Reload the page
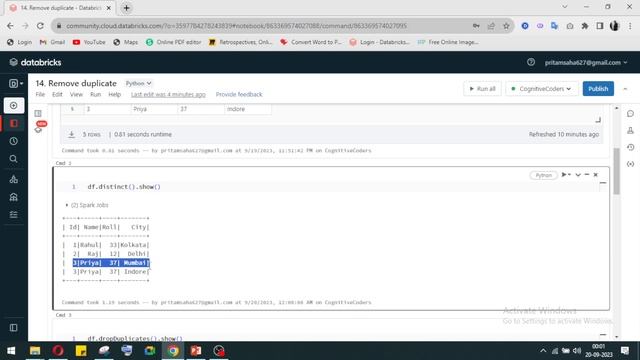Image resolution: width=640 pixels, height=360 pixels. point(40,26)
